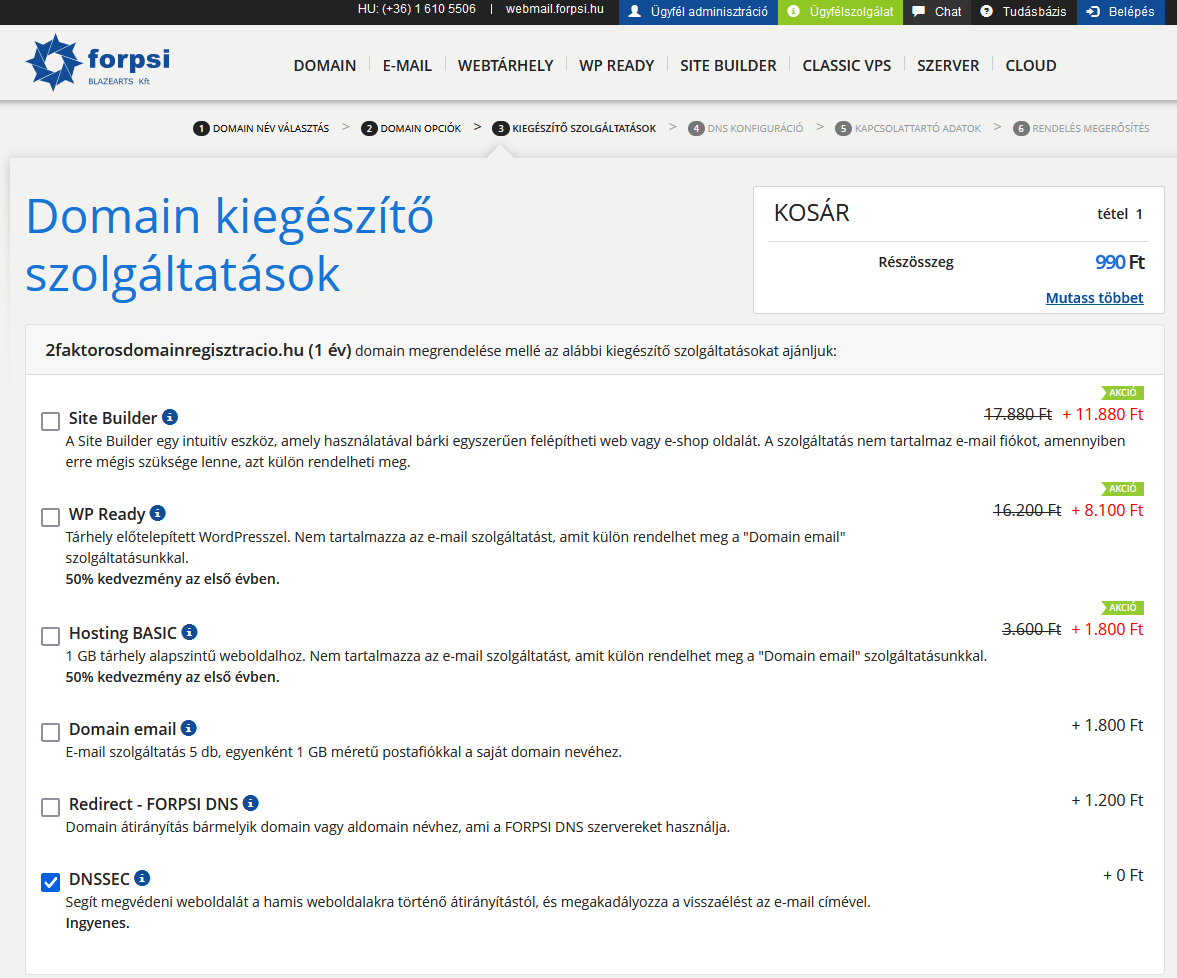The image size is (1177, 978).
Task: Open the E-MAIL menu
Action: (x=408, y=65)
